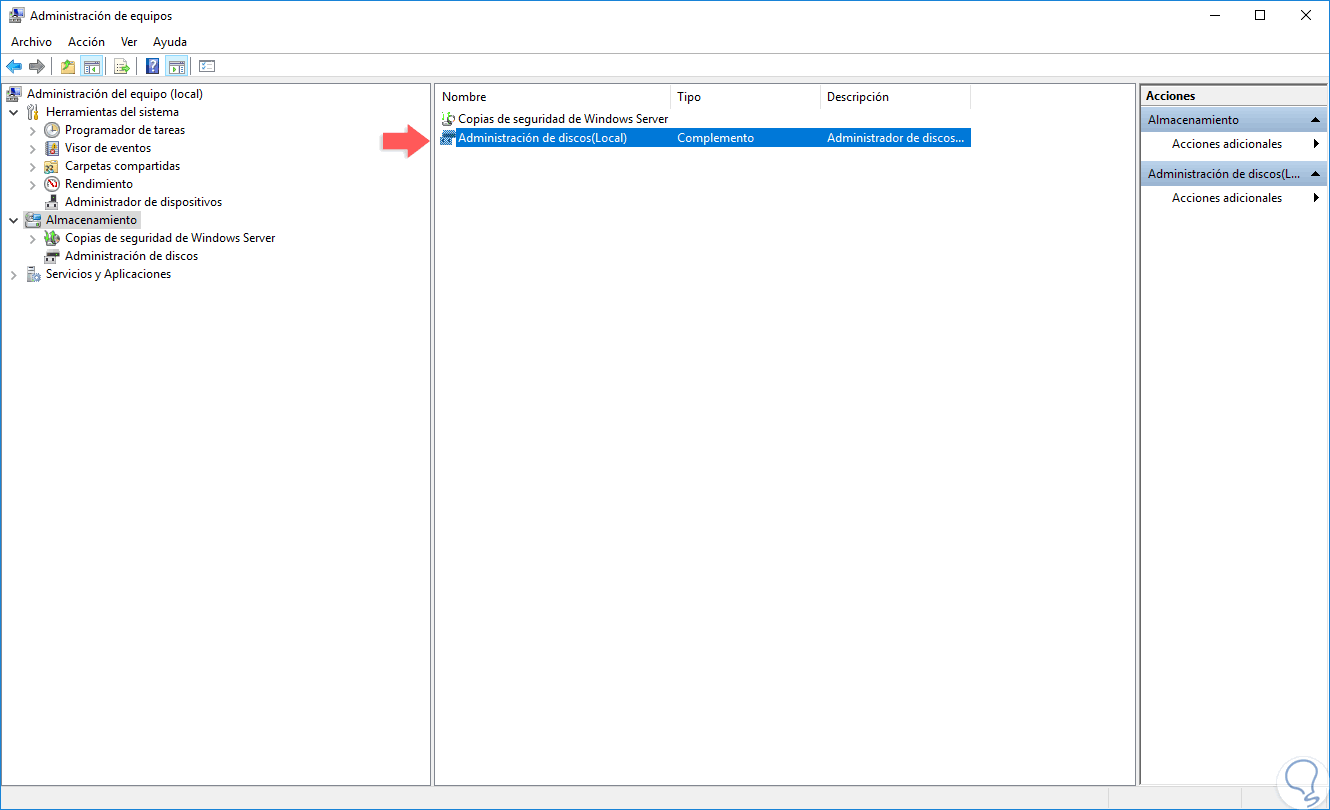
Task: Open the Ayuda menu
Action: coord(170,42)
